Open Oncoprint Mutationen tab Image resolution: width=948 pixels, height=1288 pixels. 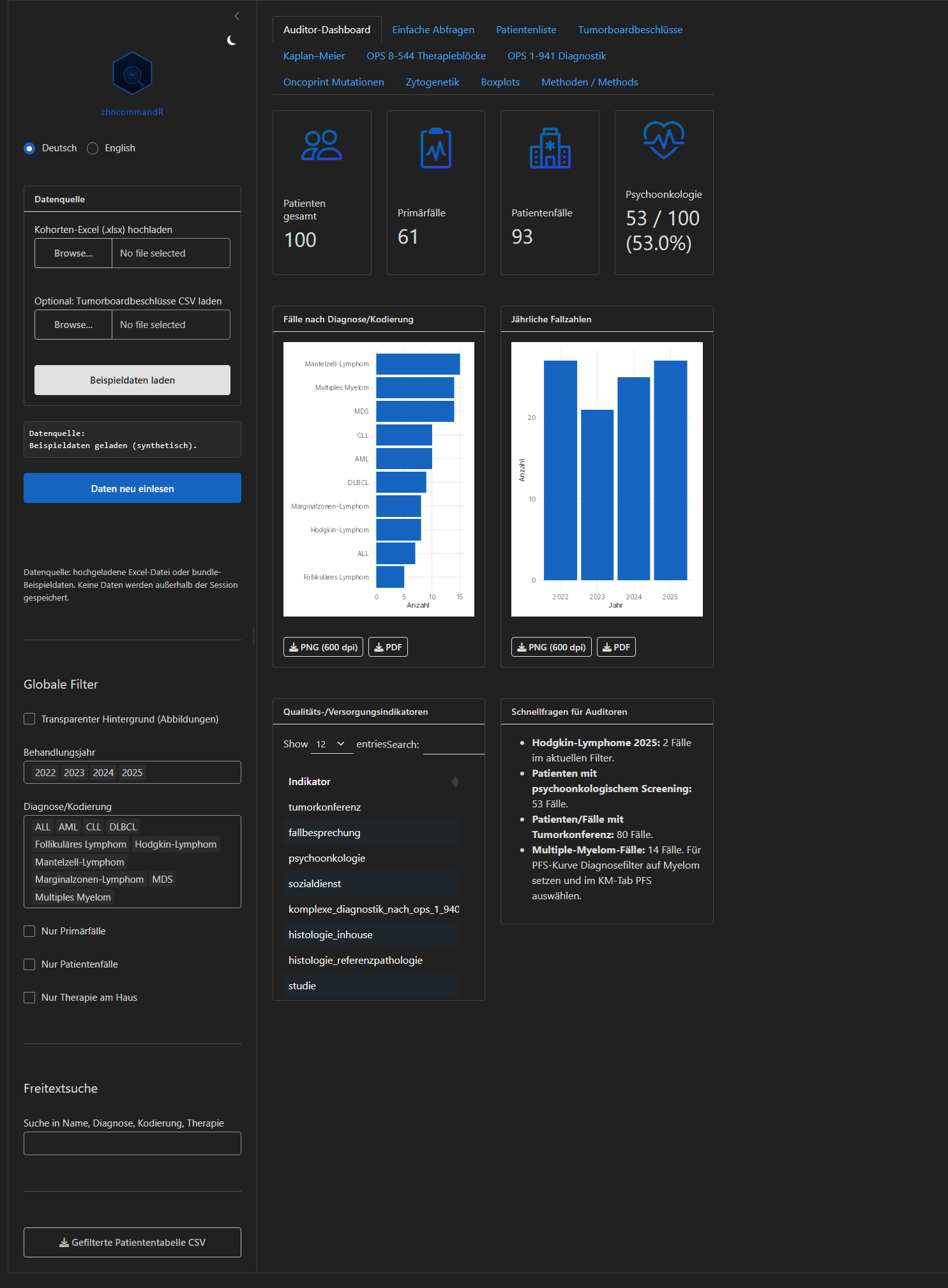[x=334, y=82]
